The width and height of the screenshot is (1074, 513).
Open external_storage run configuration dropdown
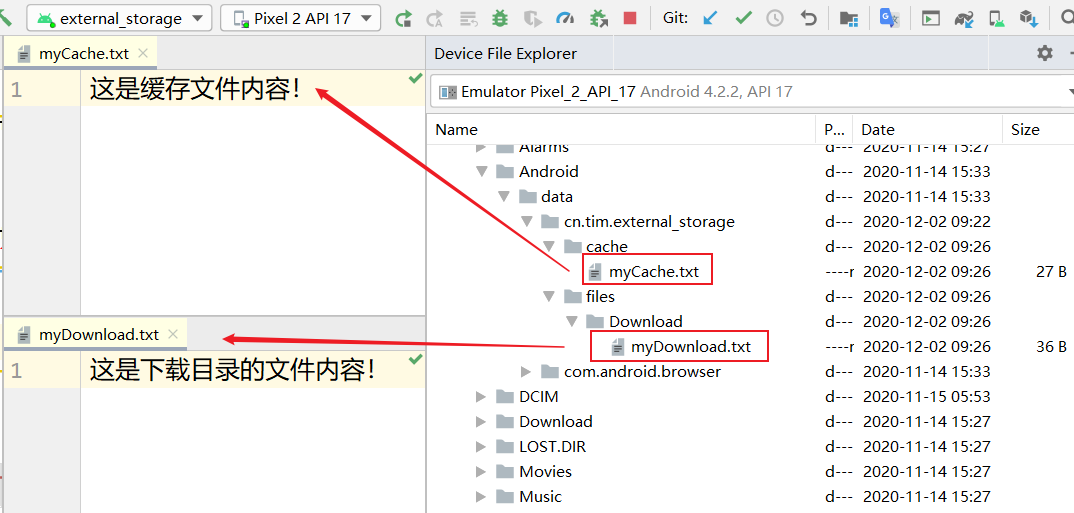pyautogui.click(x=119, y=18)
